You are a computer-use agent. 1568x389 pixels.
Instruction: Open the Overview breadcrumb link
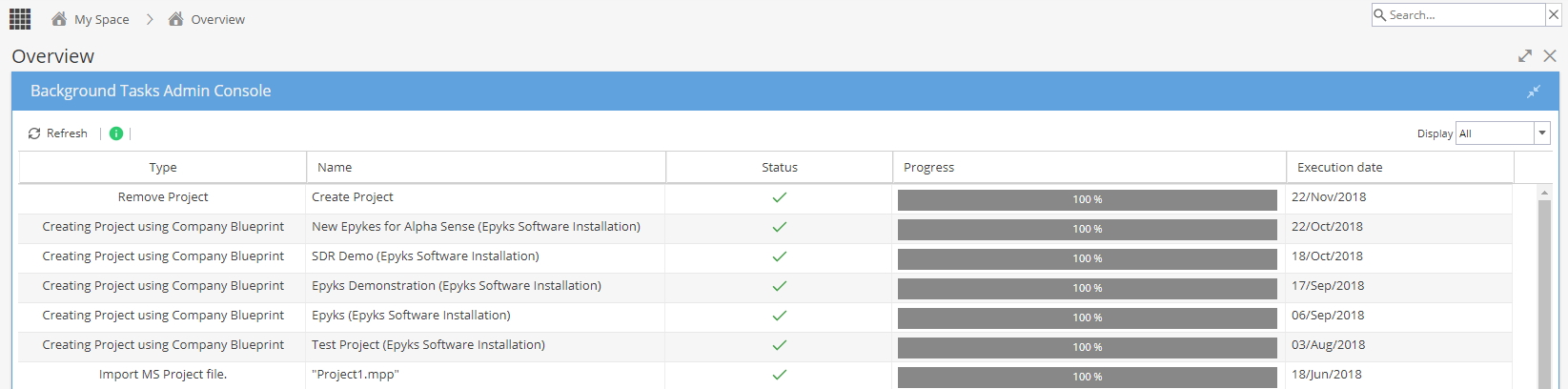tap(217, 19)
